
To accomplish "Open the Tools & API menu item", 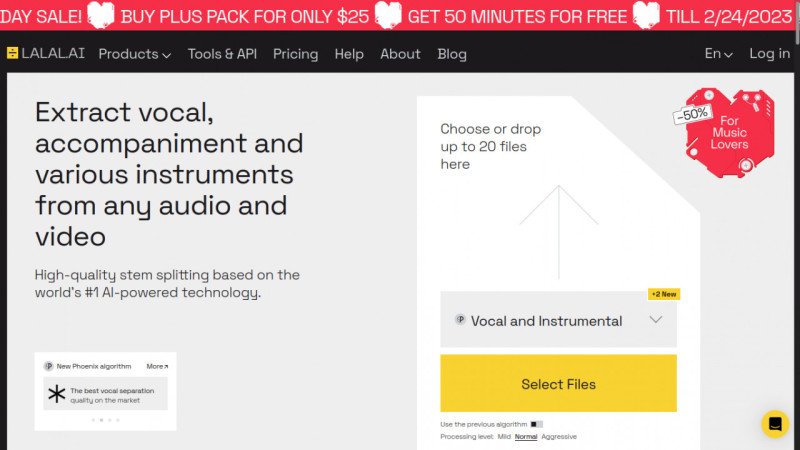I will pyautogui.click(x=222, y=54).
